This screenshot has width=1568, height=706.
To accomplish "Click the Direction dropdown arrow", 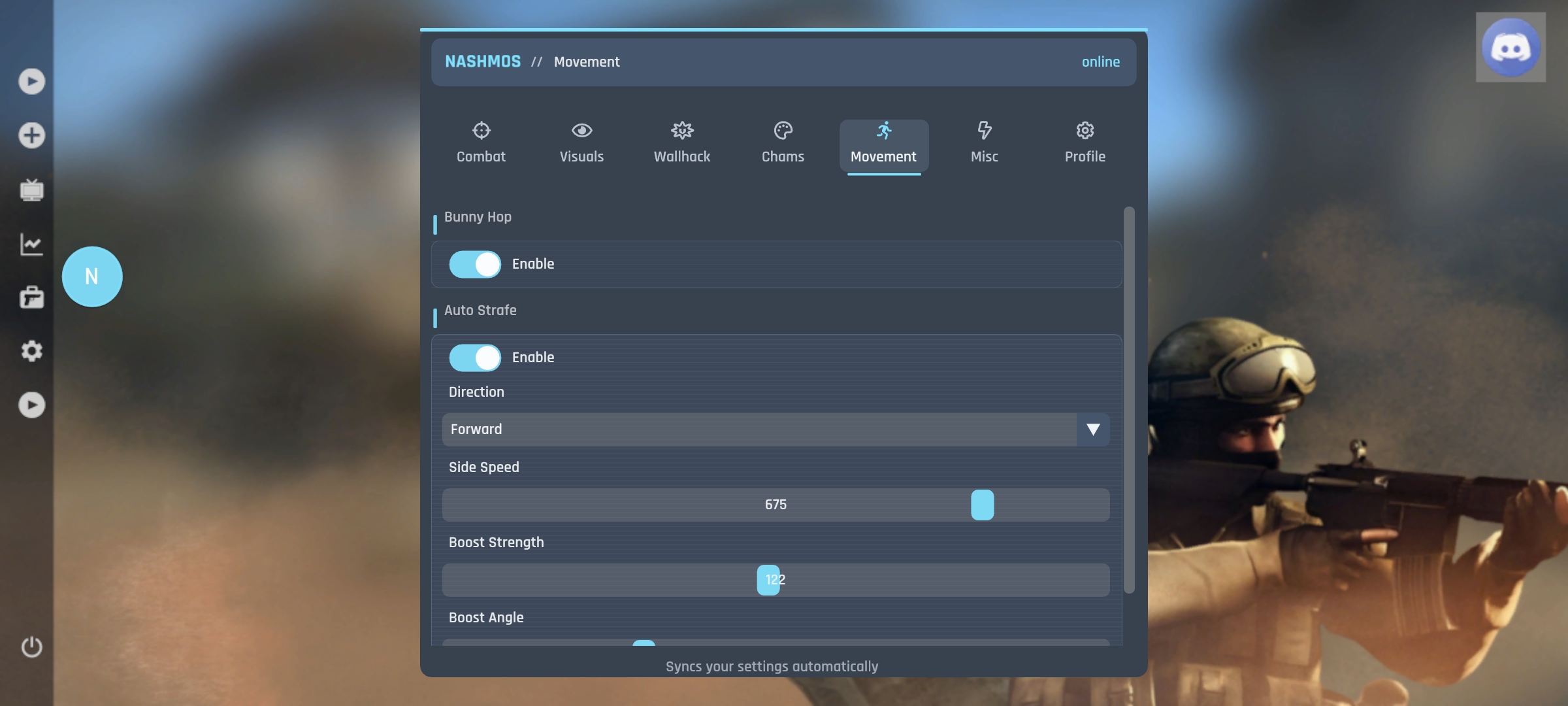I will click(1093, 429).
